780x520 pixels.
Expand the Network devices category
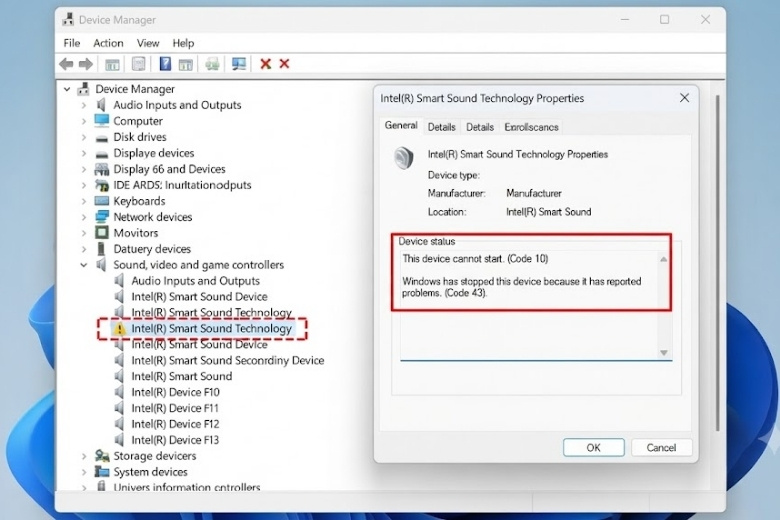(84, 217)
